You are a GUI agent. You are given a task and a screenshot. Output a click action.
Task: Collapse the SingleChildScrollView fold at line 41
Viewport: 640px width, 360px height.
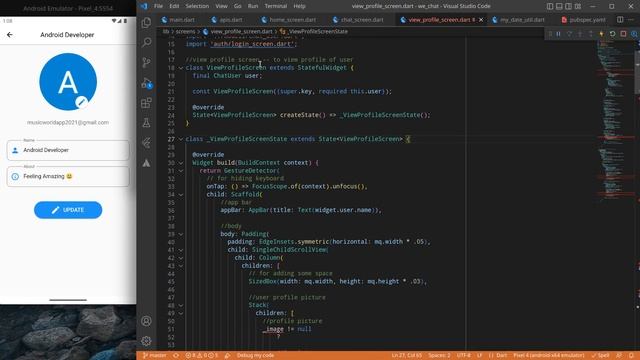[181, 250]
